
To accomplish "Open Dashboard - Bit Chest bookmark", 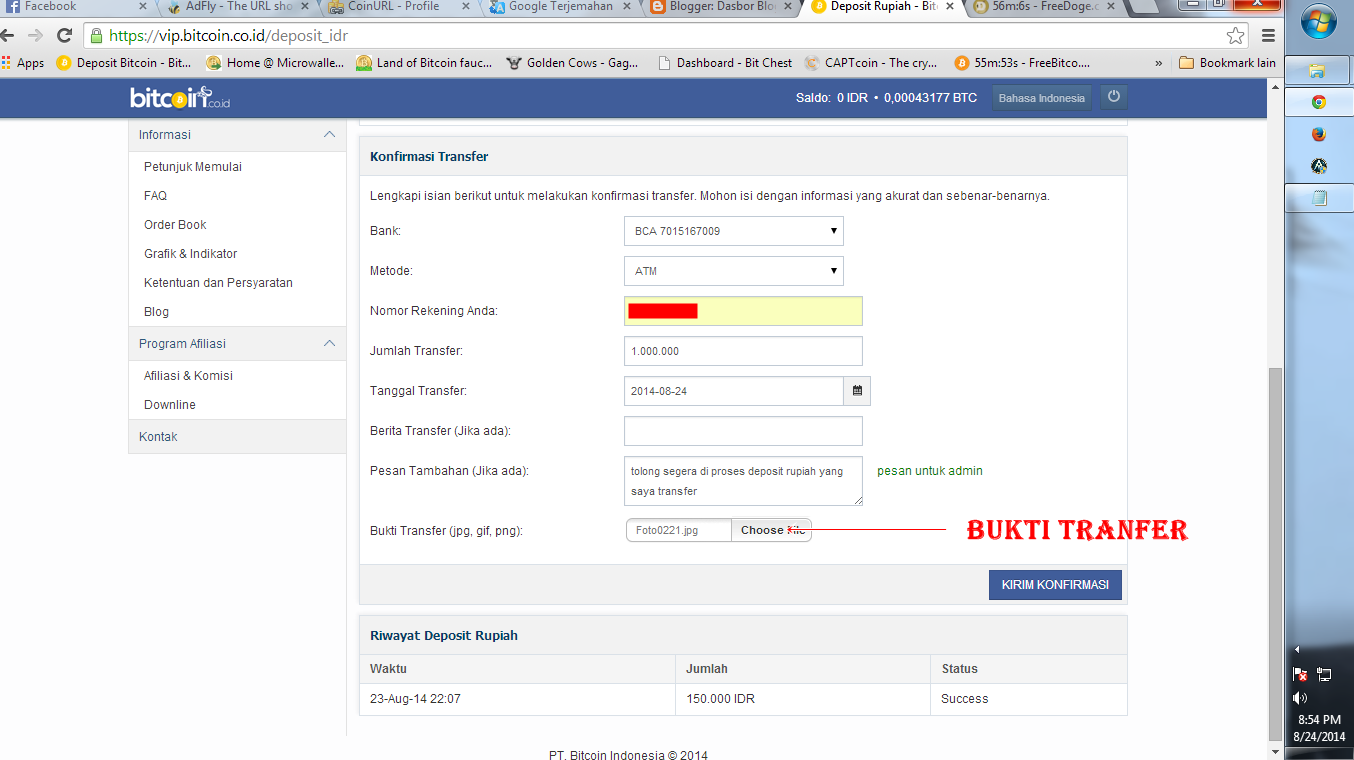I will 724,63.
